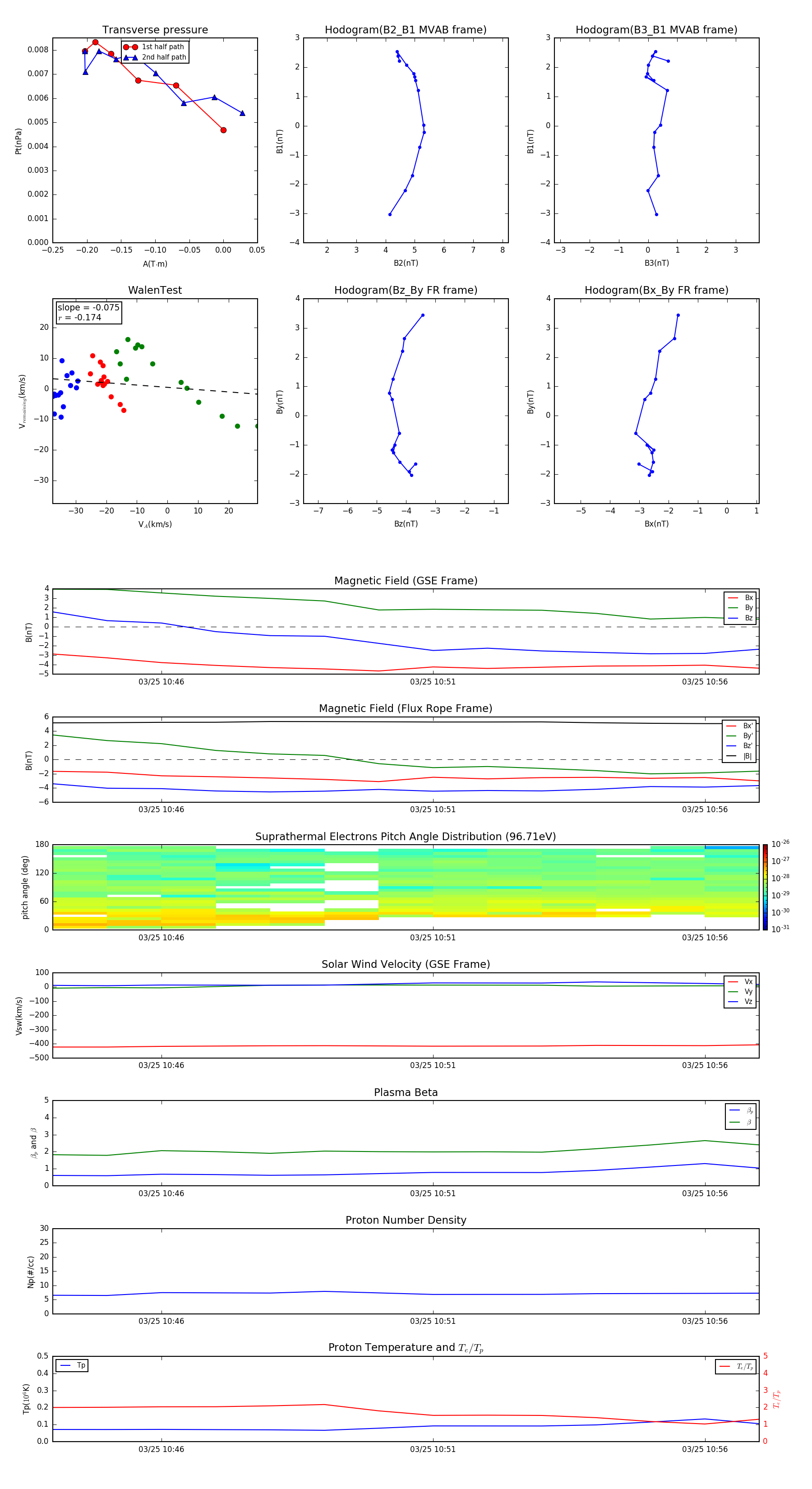Click '2nd half path' legend entry
The height and width of the screenshot is (1489, 812).
(x=155, y=57)
